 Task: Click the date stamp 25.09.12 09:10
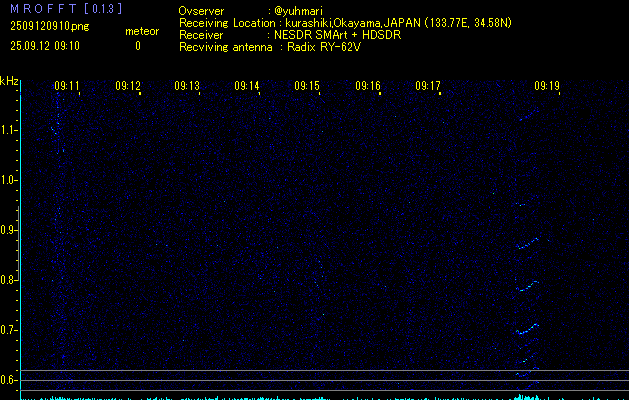point(45,46)
